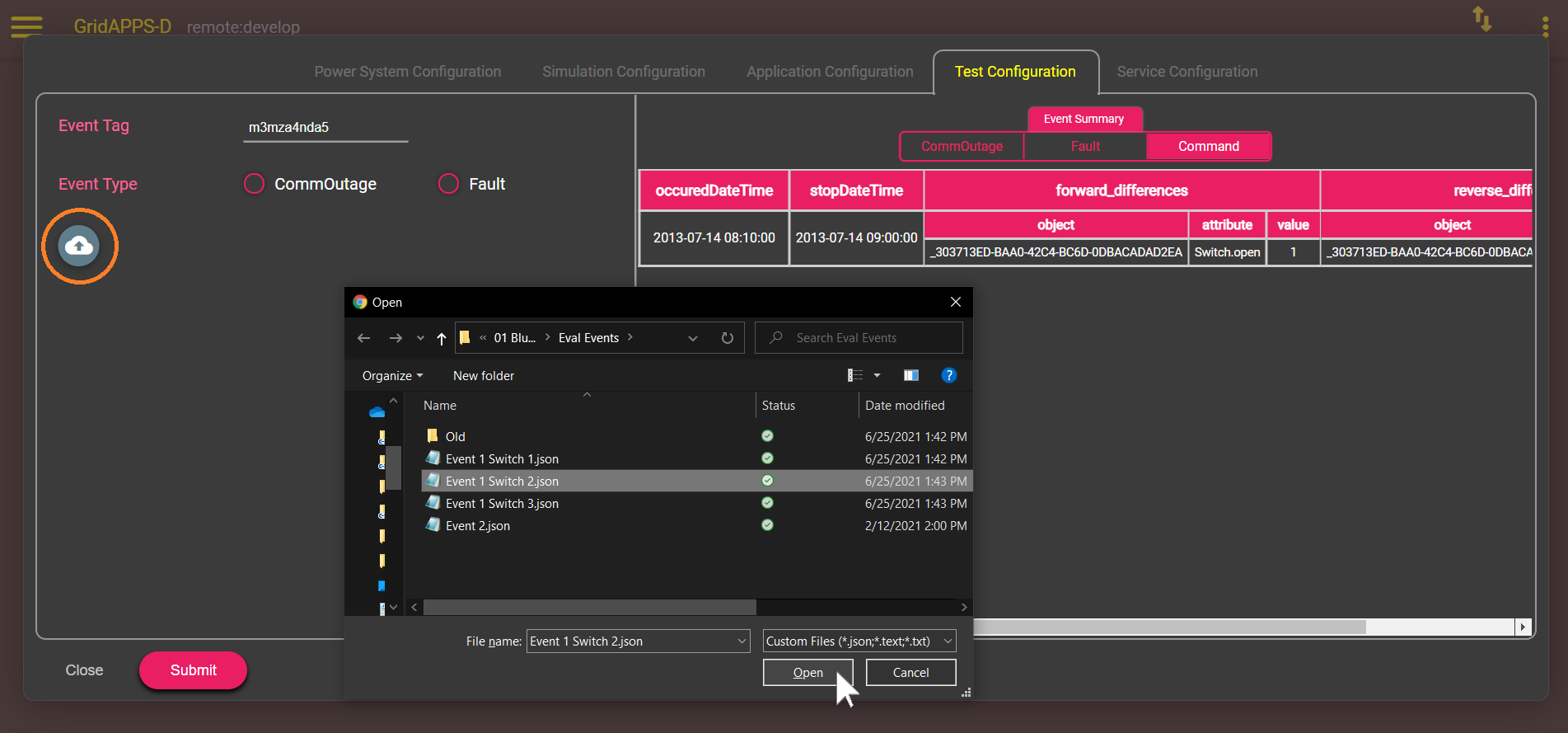Show CommOutage event summary tab
This screenshot has width=1568, height=733.
(x=962, y=146)
